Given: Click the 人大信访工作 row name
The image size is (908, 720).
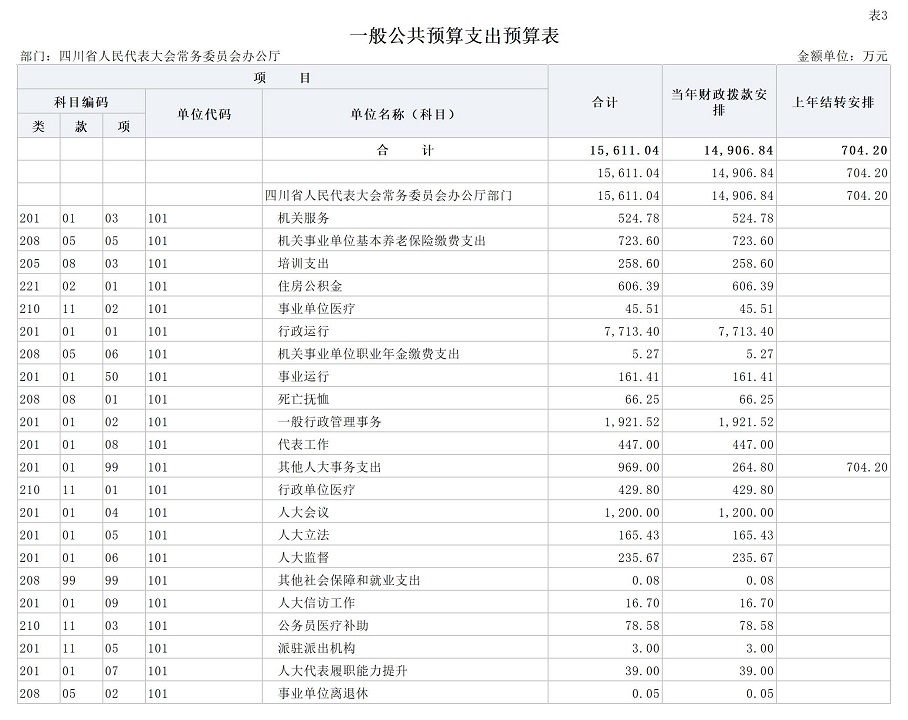Looking at the screenshot, I should point(316,602).
